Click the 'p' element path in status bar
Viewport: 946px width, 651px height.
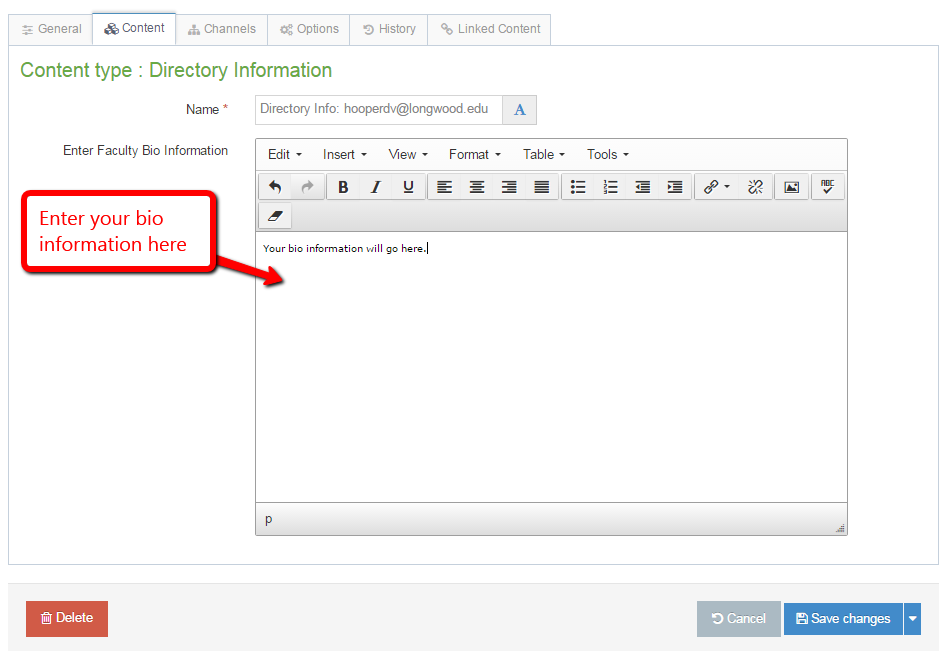(268, 519)
